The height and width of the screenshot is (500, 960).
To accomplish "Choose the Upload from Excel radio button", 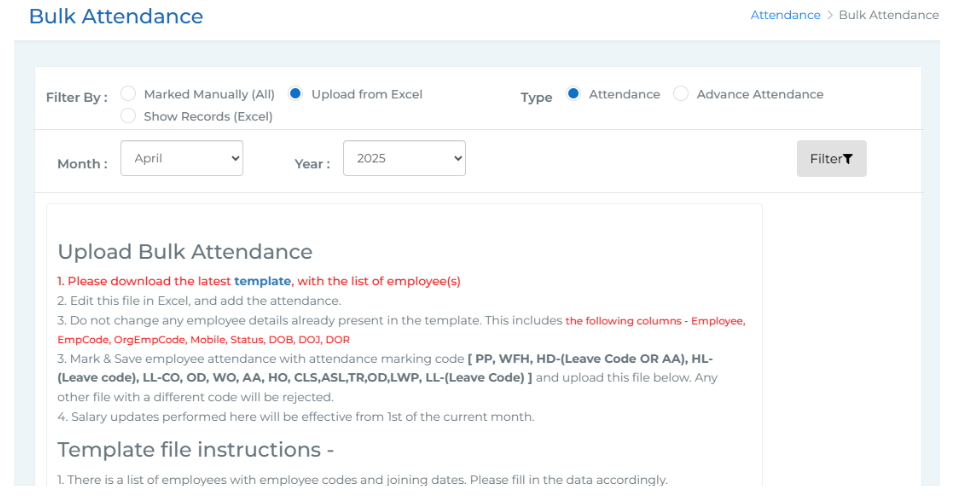I will tap(296, 94).
